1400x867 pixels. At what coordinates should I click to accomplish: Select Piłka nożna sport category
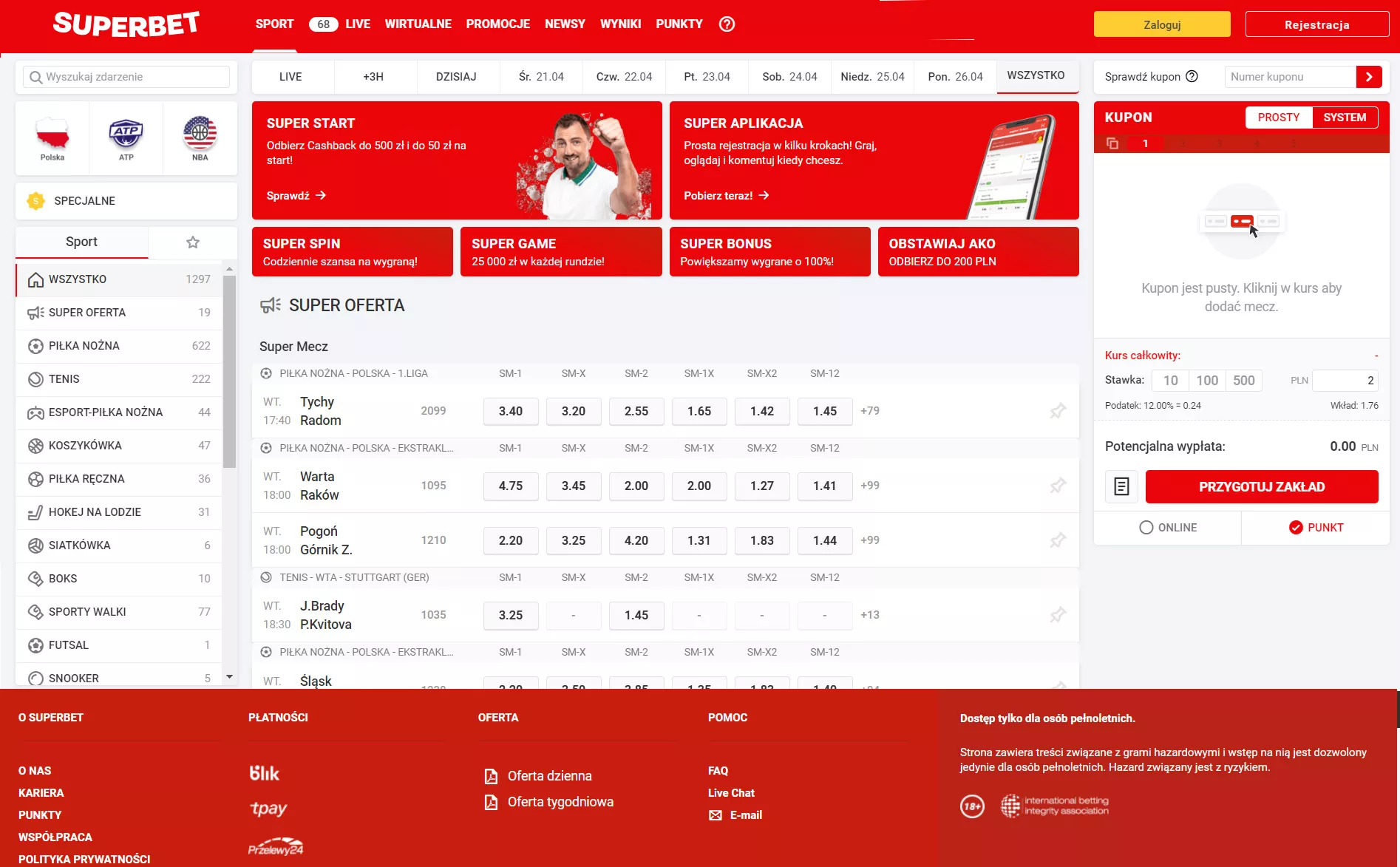(x=119, y=346)
